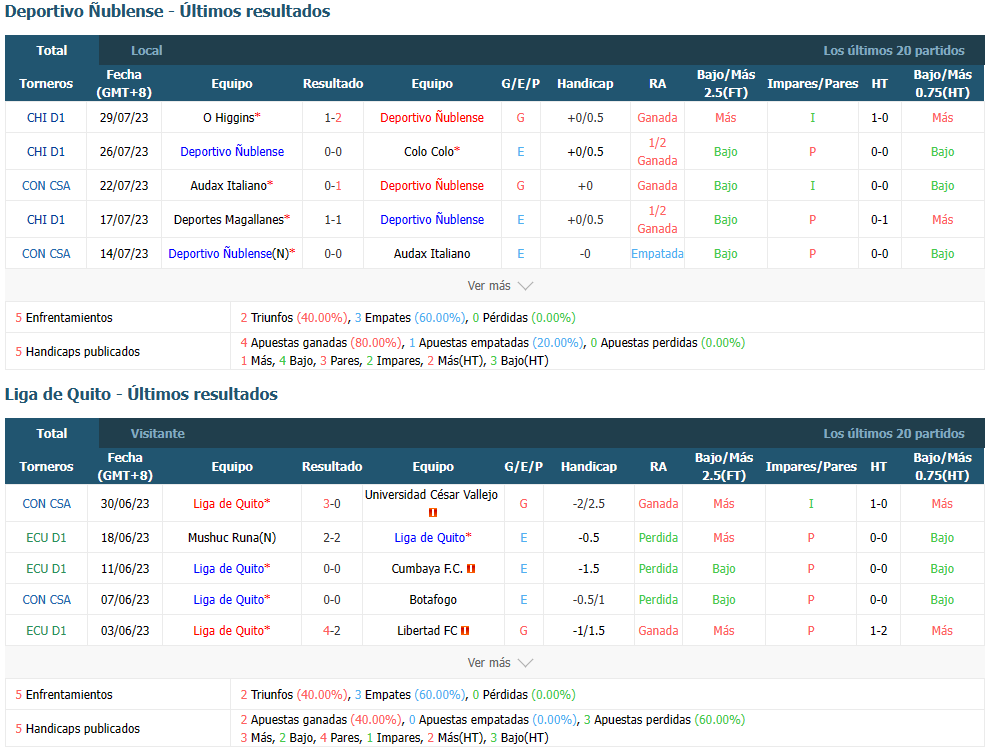
Task: Open CHI D1 league link for 26/07/23 match
Action: tap(46, 152)
